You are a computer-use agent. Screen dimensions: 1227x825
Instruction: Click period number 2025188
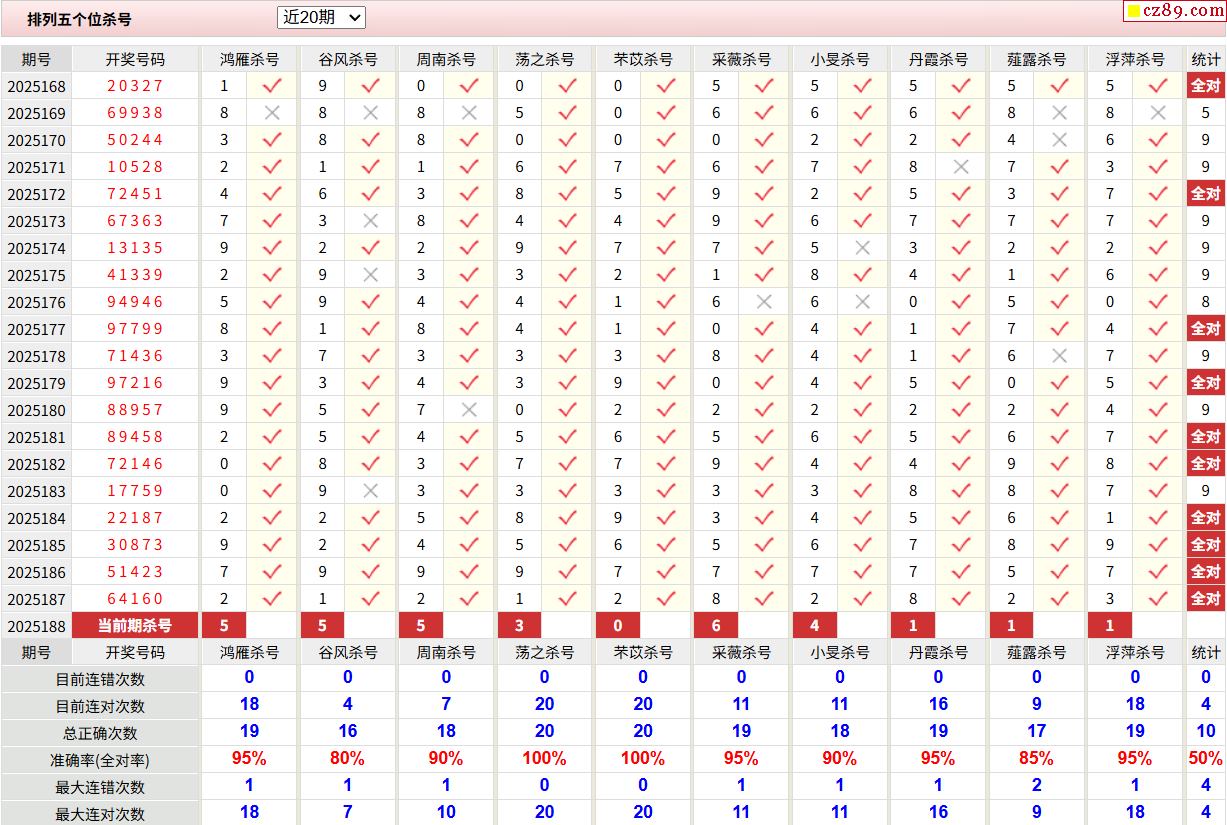[36, 627]
